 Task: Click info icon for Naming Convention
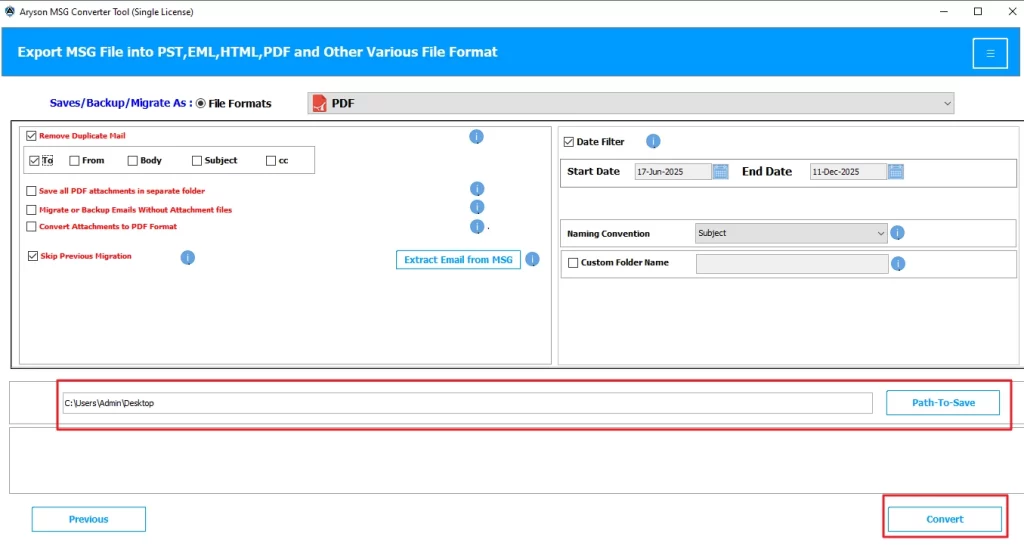[x=897, y=233]
